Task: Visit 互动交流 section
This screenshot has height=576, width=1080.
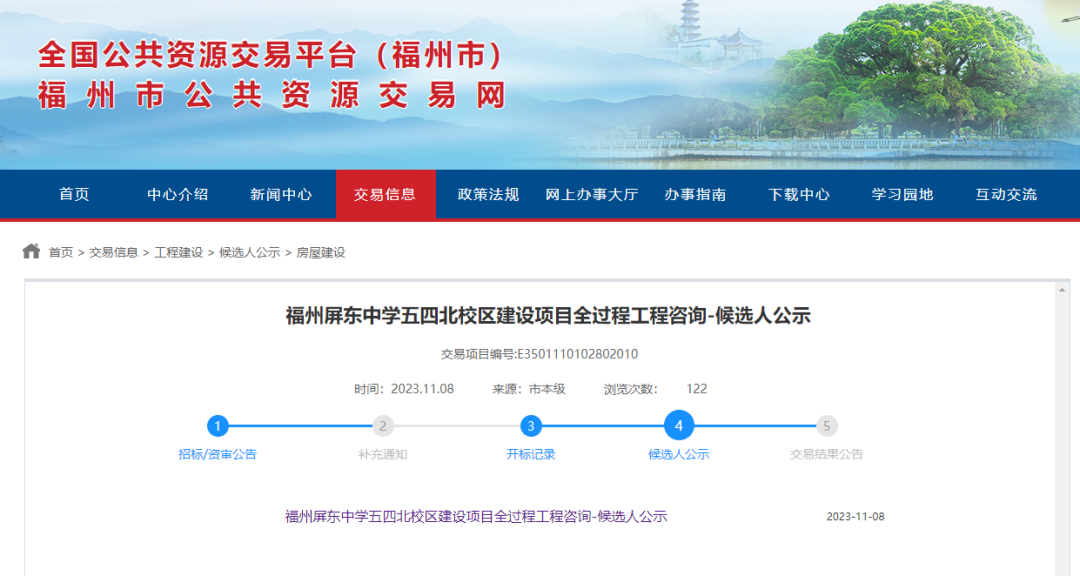Action: tap(1003, 195)
